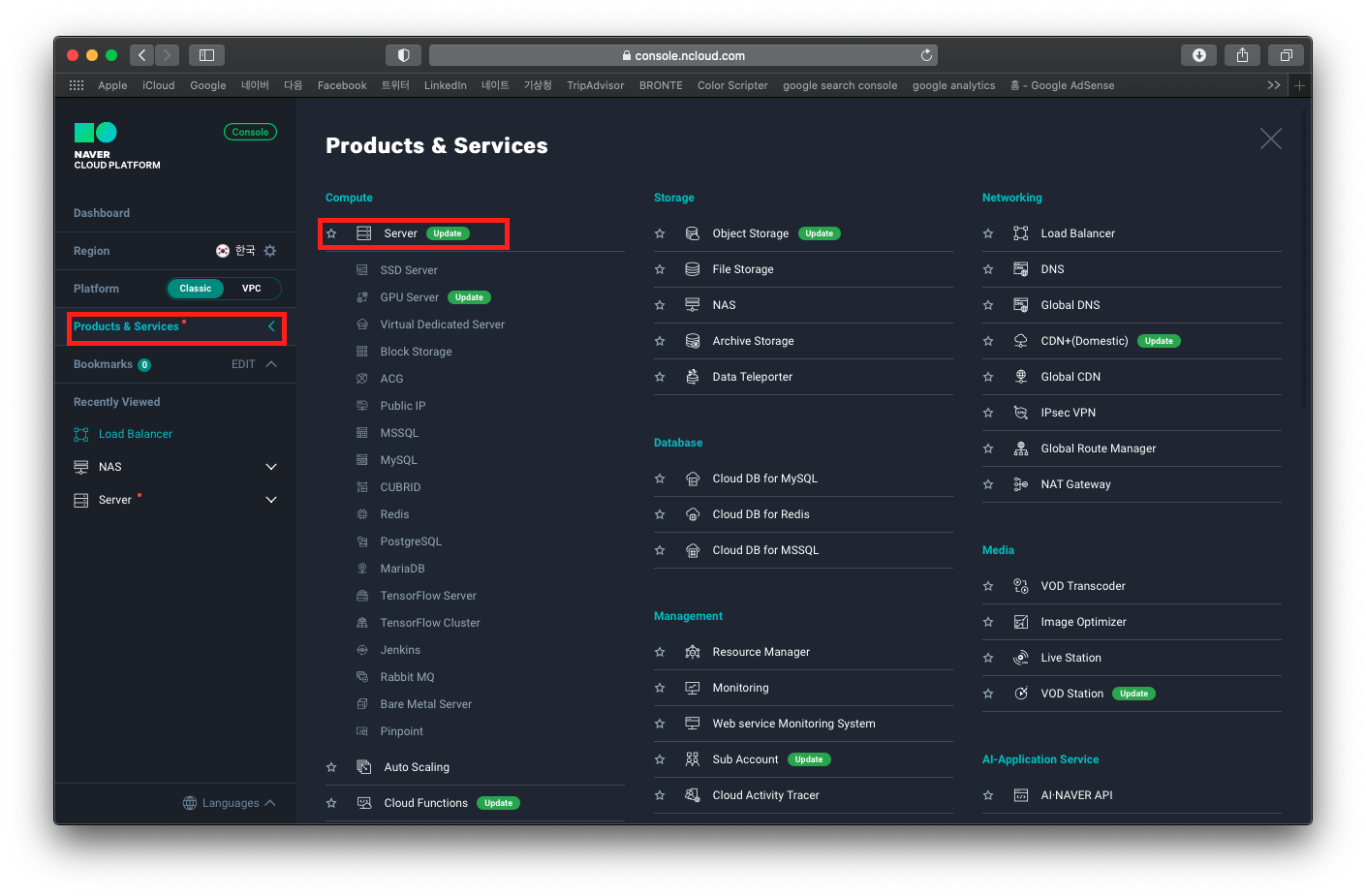This screenshot has height=896, width=1366.
Task: Click the NAT Gateway icon
Action: point(1021,484)
